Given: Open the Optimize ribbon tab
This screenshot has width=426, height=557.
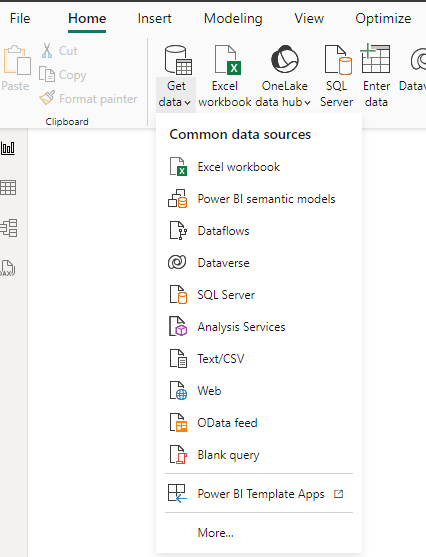Looking at the screenshot, I should pyautogui.click(x=383, y=18).
